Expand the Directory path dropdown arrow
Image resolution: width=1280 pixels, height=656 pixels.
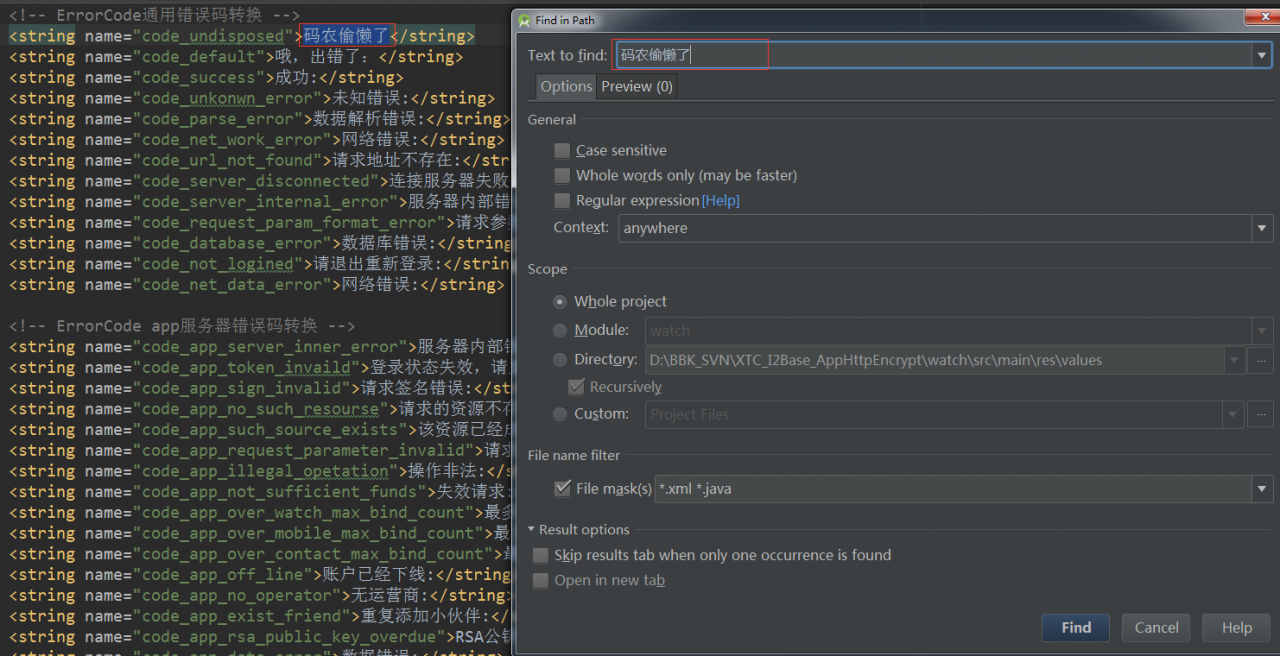click(1235, 360)
